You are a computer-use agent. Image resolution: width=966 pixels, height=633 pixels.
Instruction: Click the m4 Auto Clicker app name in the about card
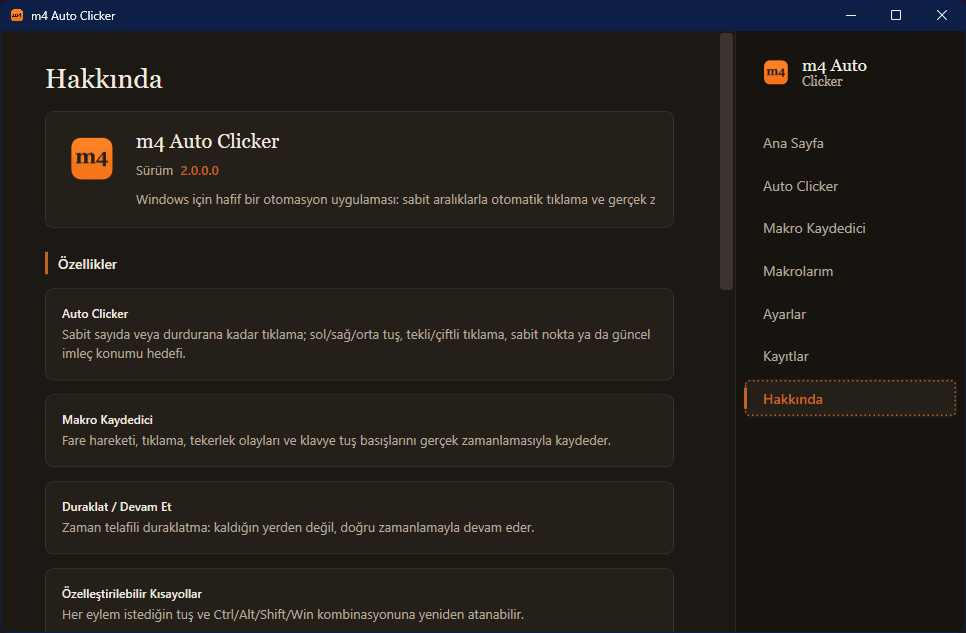pyautogui.click(x=208, y=142)
